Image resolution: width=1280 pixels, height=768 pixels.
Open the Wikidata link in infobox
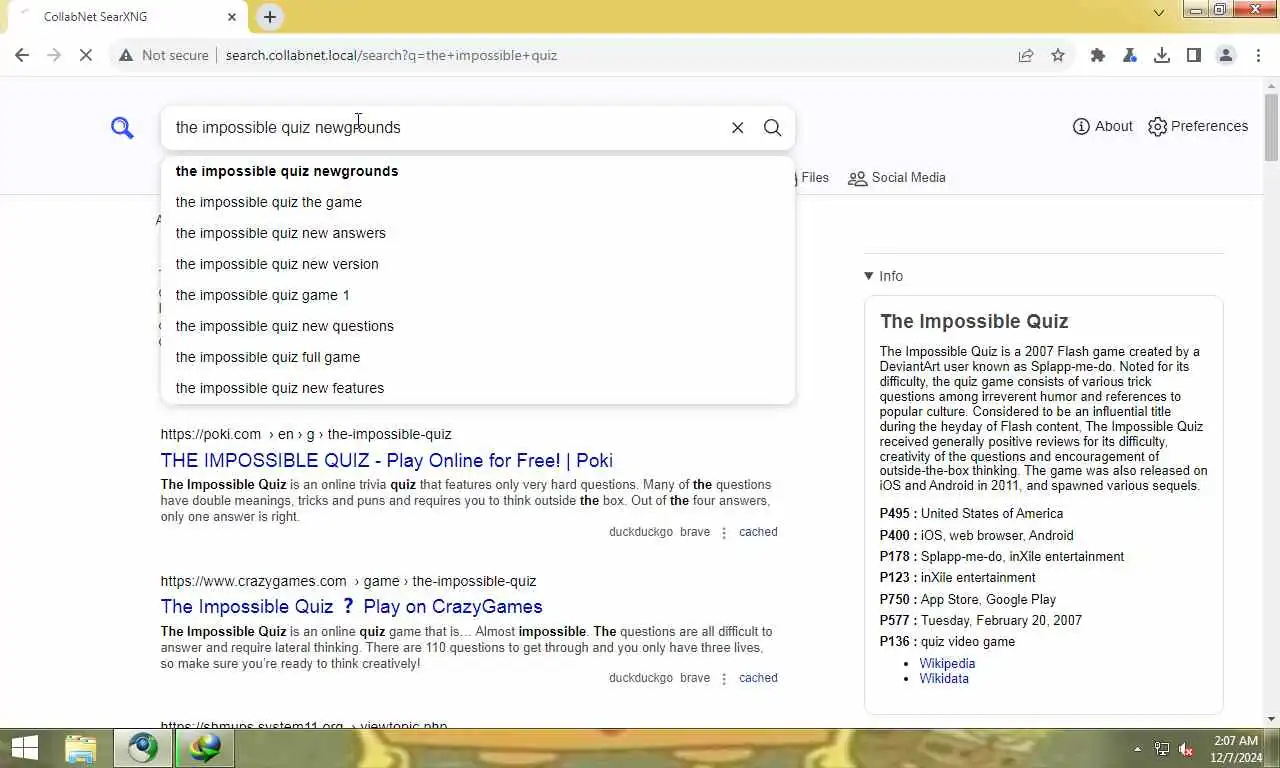tap(944, 678)
